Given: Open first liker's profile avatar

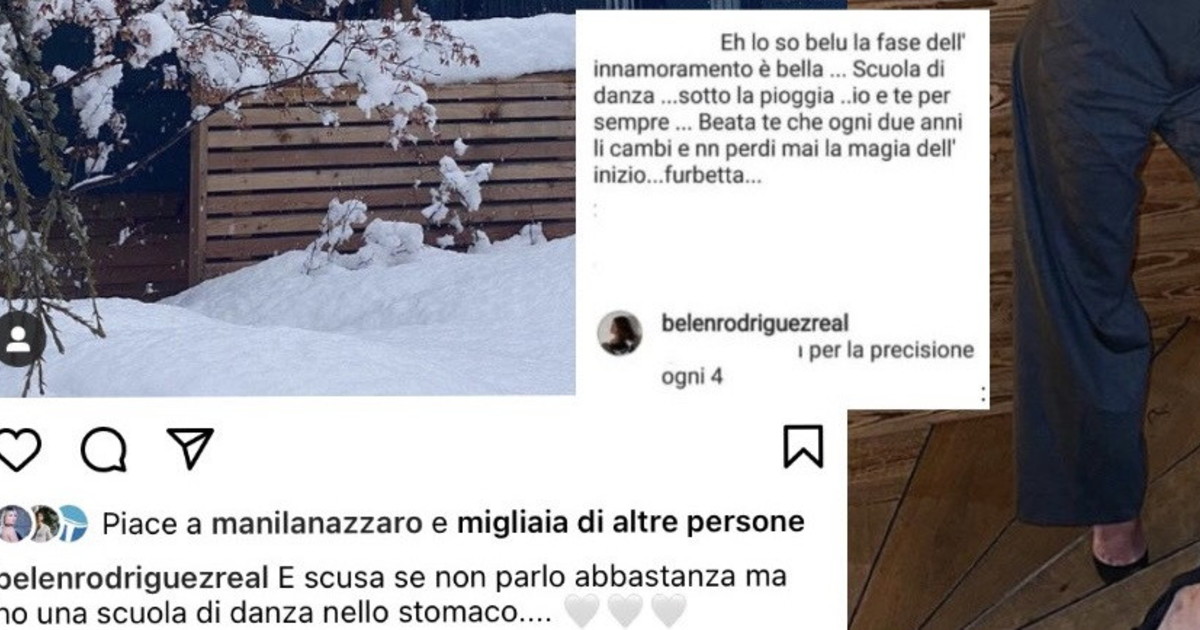Looking at the screenshot, I should [14, 524].
